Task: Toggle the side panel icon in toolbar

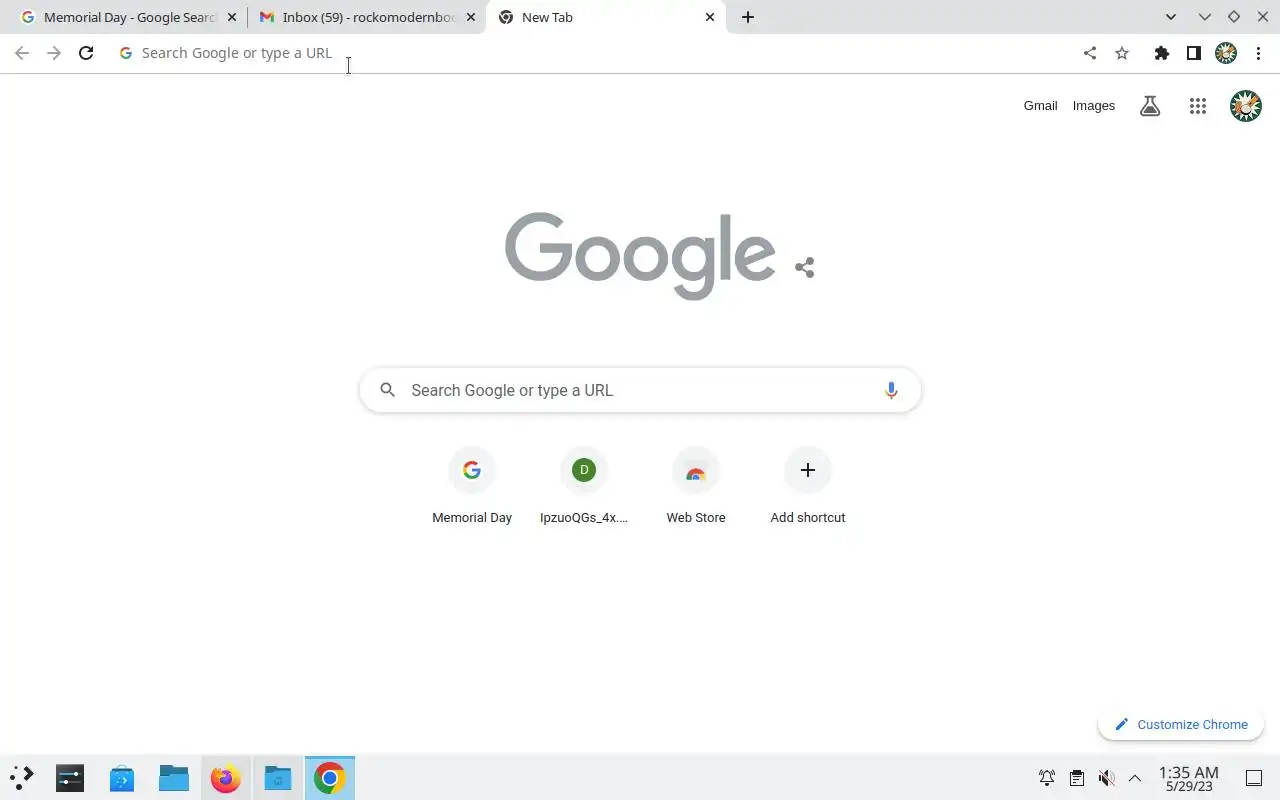Action: pos(1193,53)
